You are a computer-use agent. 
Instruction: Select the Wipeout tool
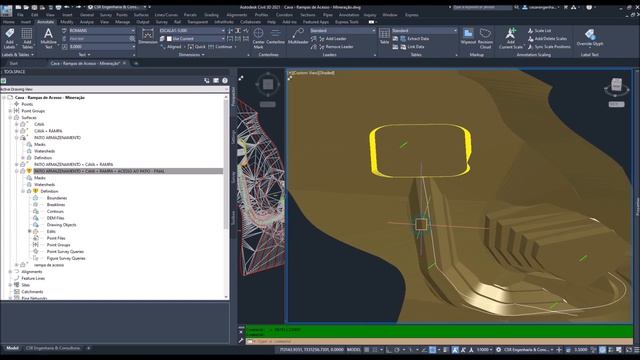[x=468, y=36]
